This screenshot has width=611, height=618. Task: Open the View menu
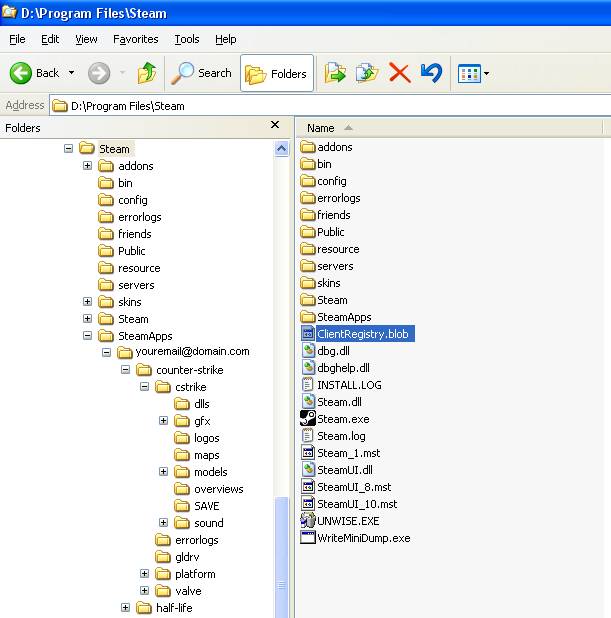86,39
